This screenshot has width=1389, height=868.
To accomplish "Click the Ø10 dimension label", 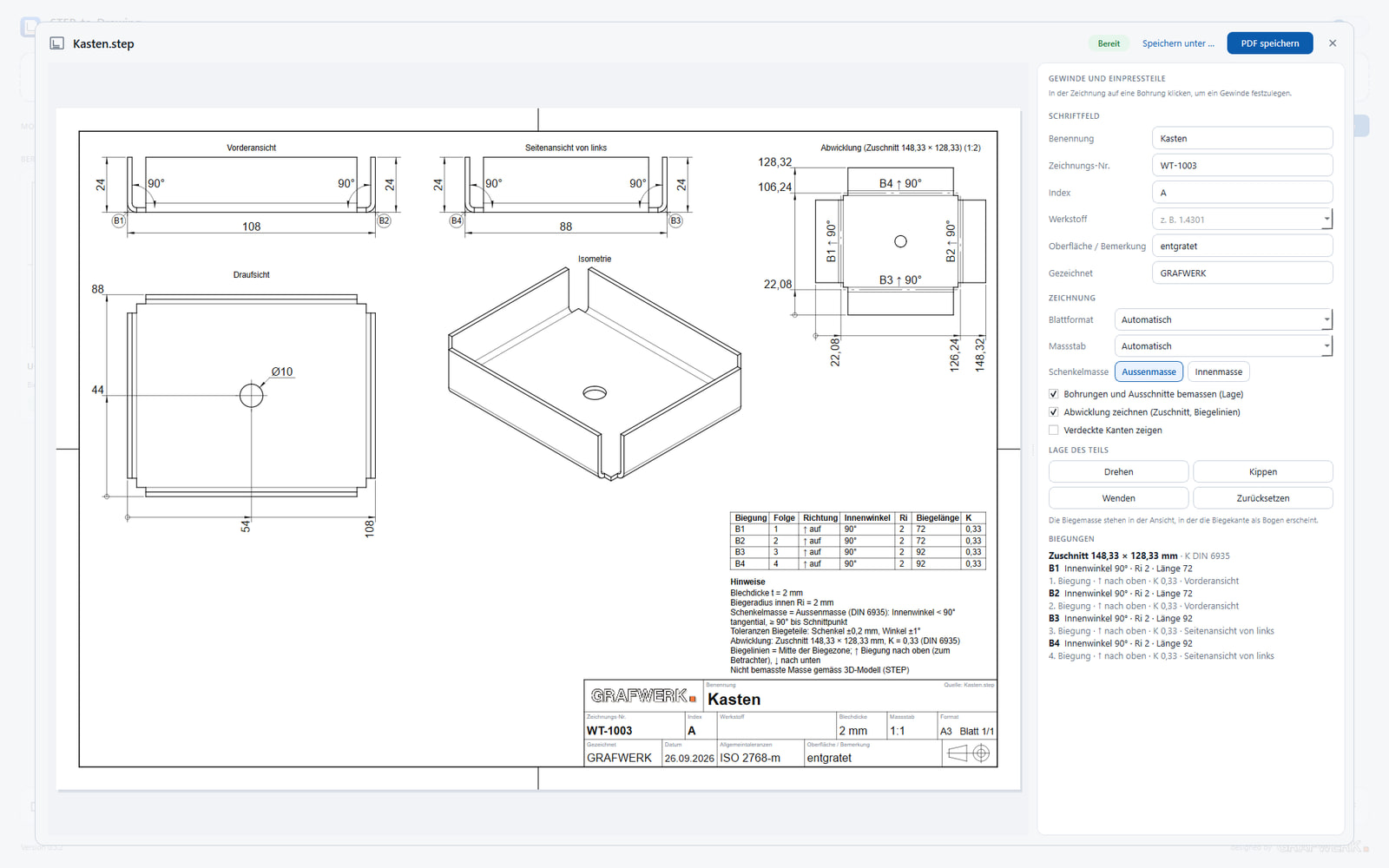I will pyautogui.click(x=282, y=372).
